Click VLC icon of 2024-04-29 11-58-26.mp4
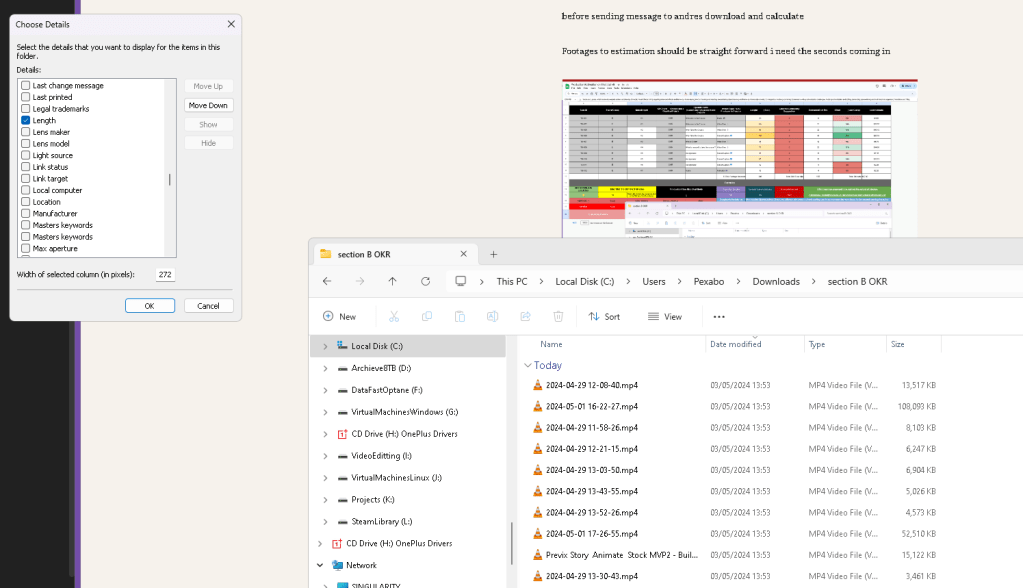Screen dimensions: 1023x588 (538, 427)
